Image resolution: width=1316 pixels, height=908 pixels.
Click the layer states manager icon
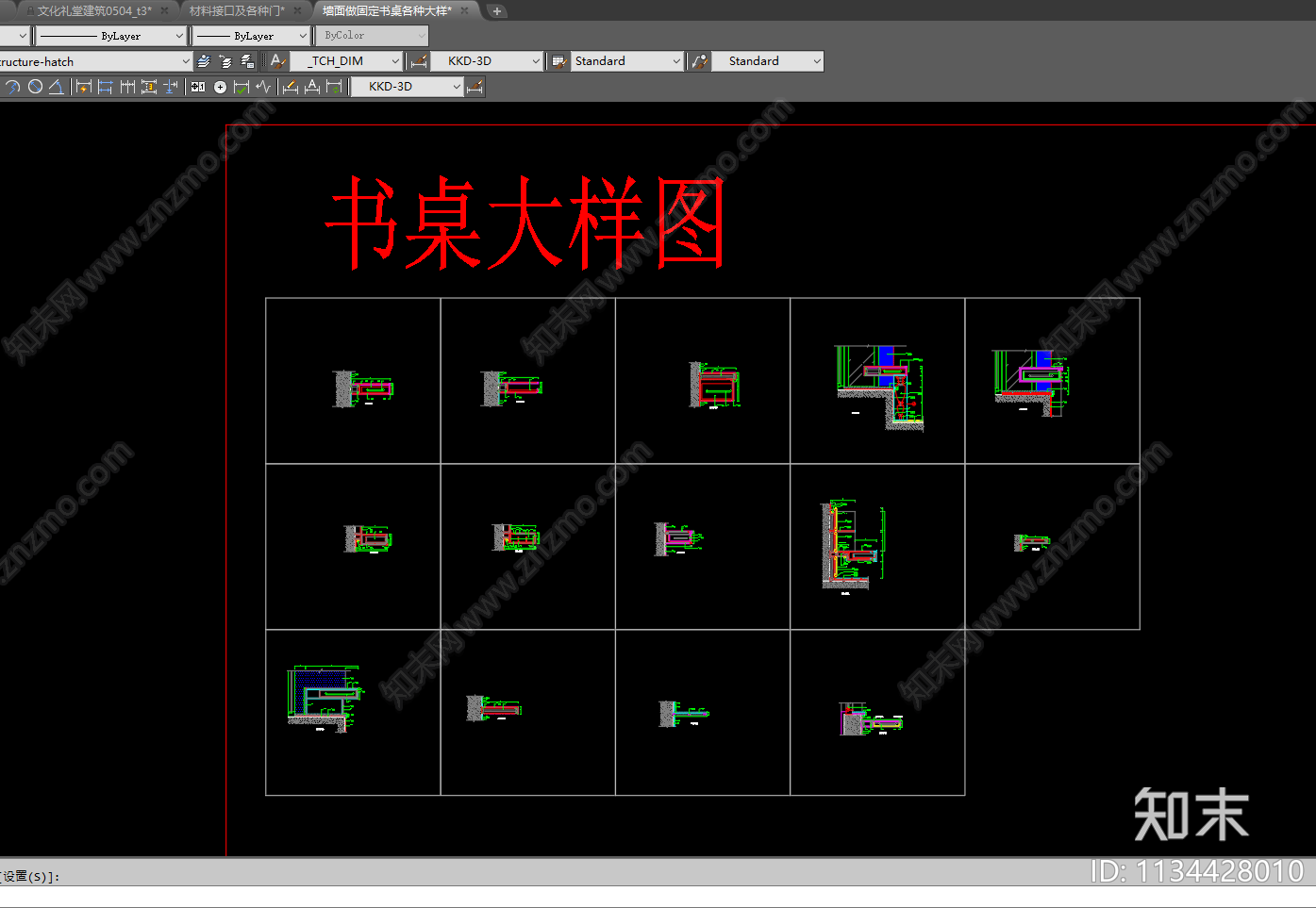click(247, 61)
